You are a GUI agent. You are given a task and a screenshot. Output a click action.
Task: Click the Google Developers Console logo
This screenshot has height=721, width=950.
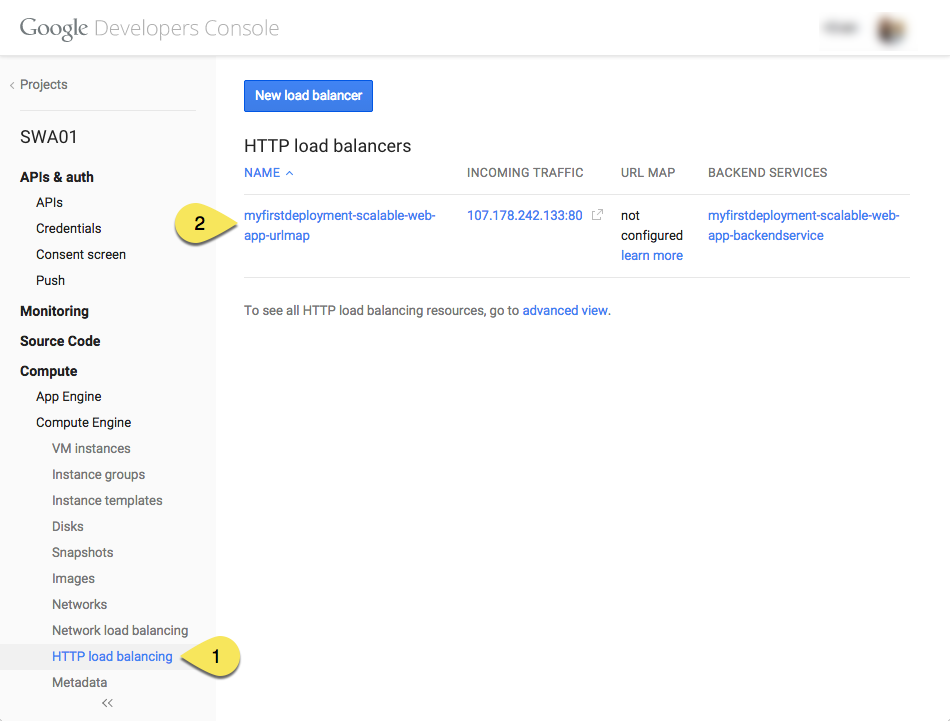pos(149,28)
